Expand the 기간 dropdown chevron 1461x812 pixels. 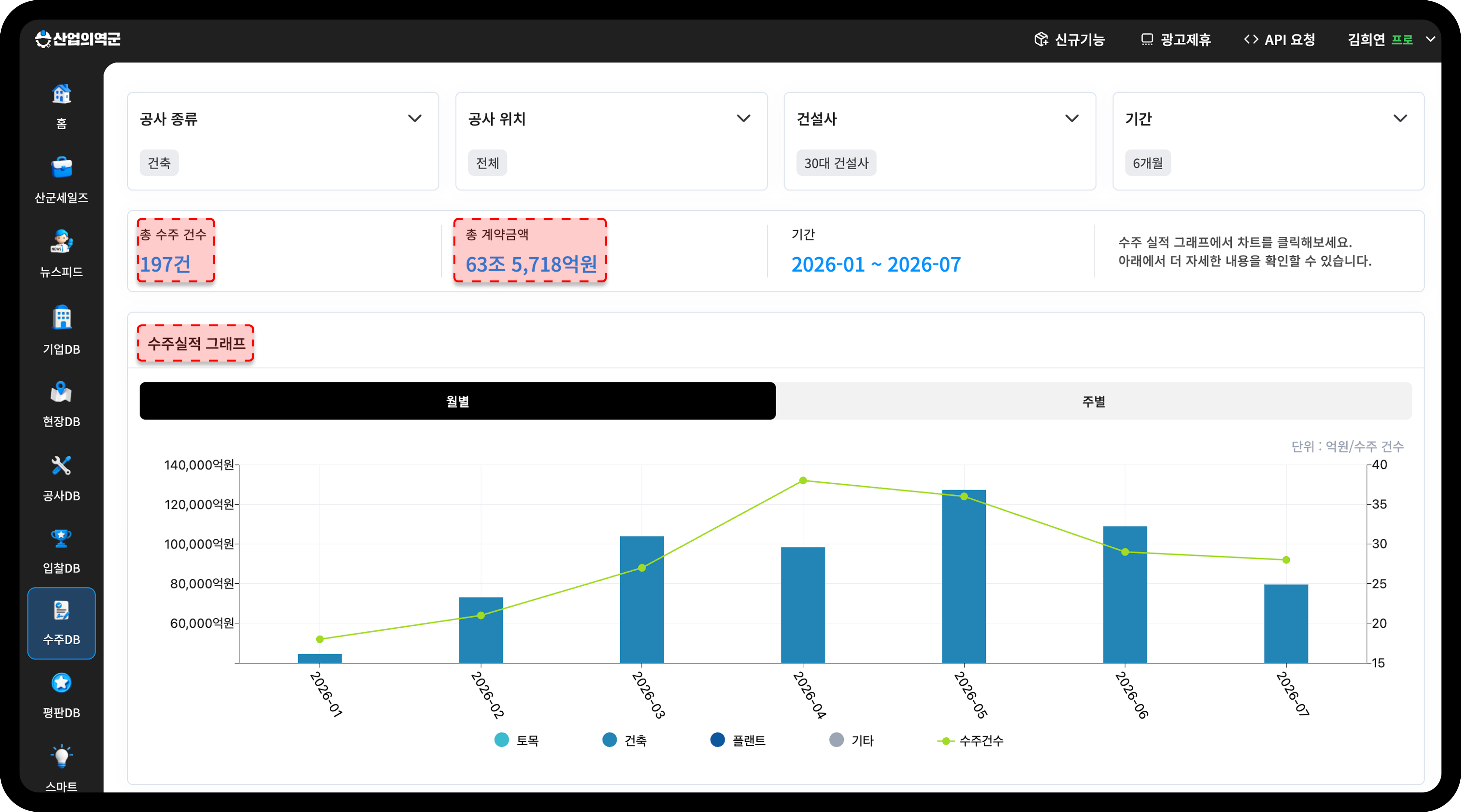pyautogui.click(x=1400, y=119)
